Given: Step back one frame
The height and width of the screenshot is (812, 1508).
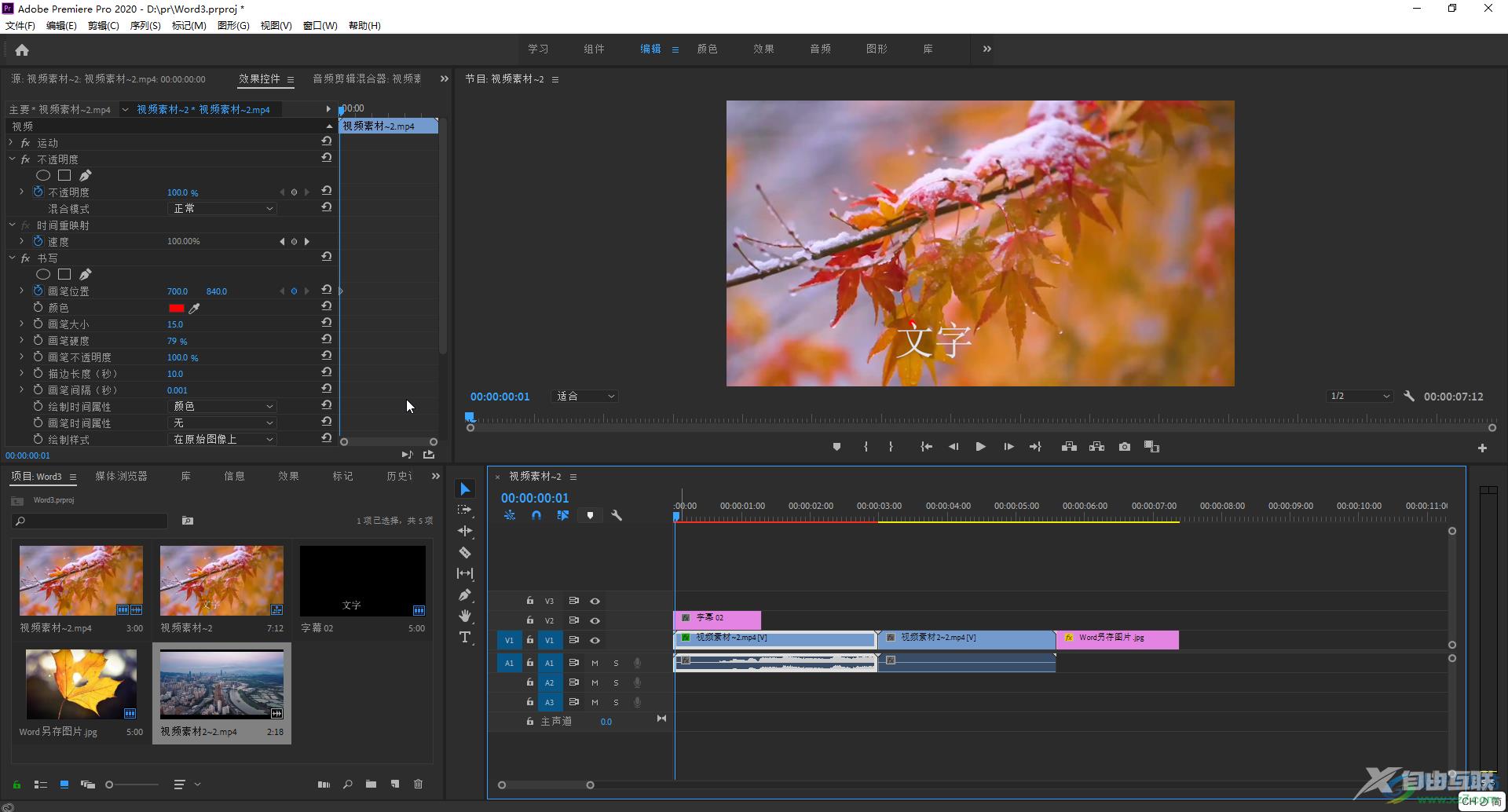Looking at the screenshot, I should 953,447.
